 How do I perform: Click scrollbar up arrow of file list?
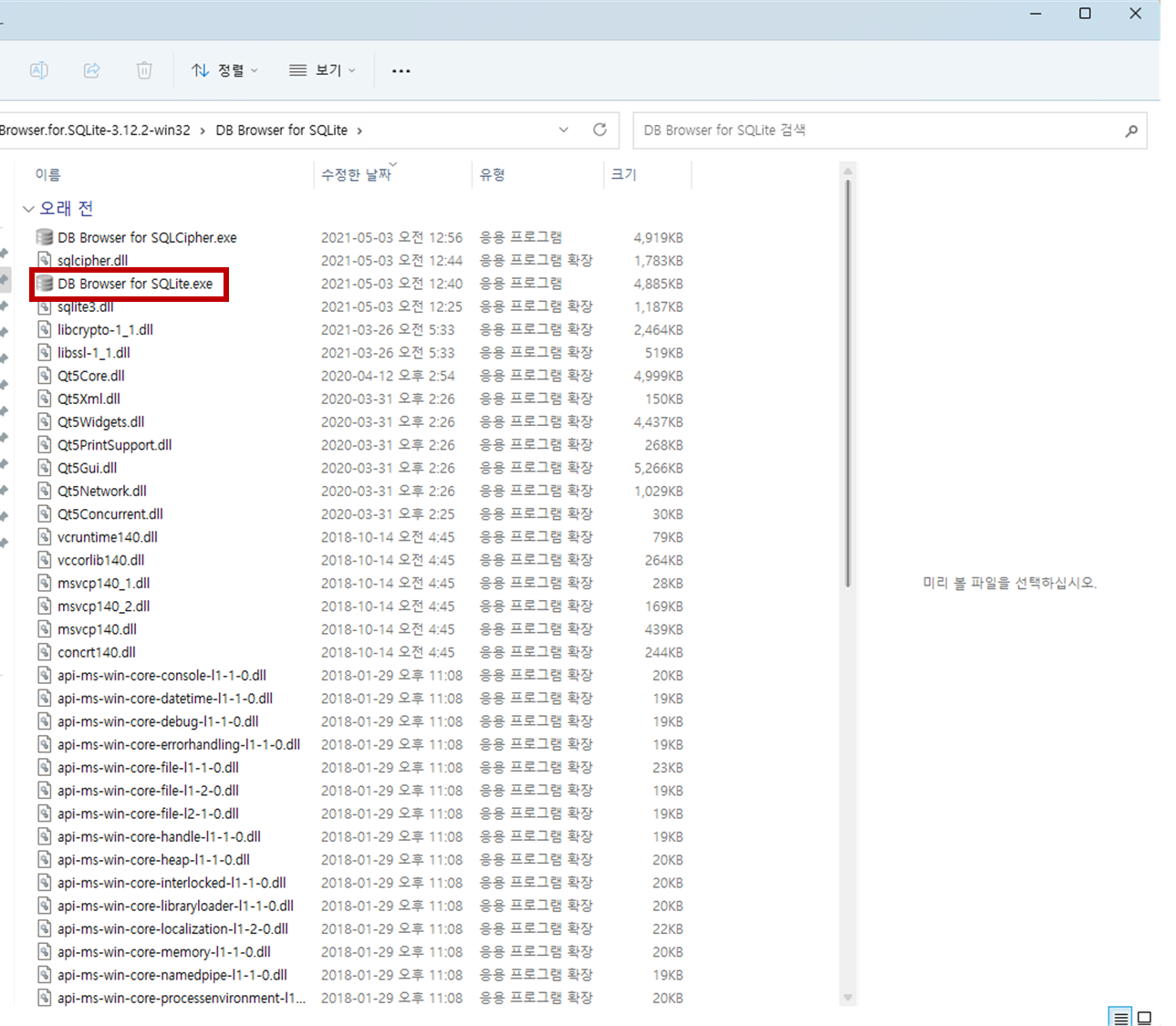point(848,171)
